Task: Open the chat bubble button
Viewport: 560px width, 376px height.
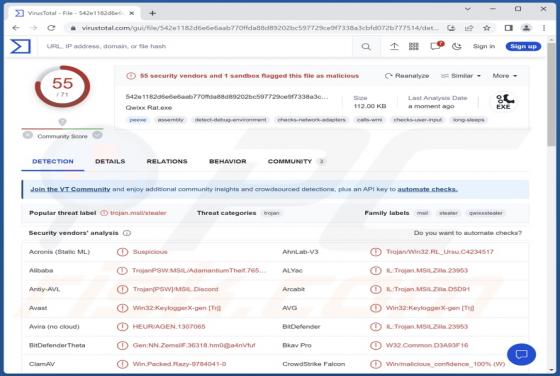Action: click(x=521, y=354)
